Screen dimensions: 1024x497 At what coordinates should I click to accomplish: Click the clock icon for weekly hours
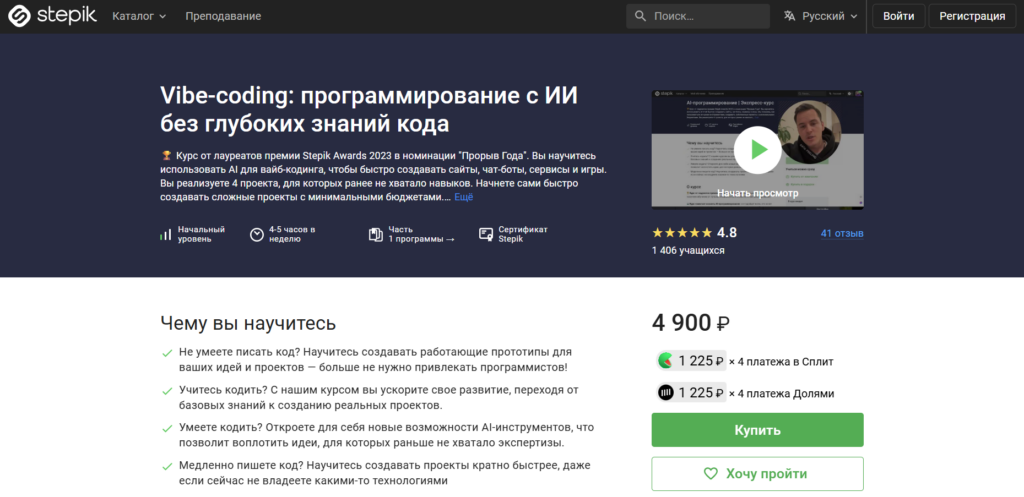point(257,234)
